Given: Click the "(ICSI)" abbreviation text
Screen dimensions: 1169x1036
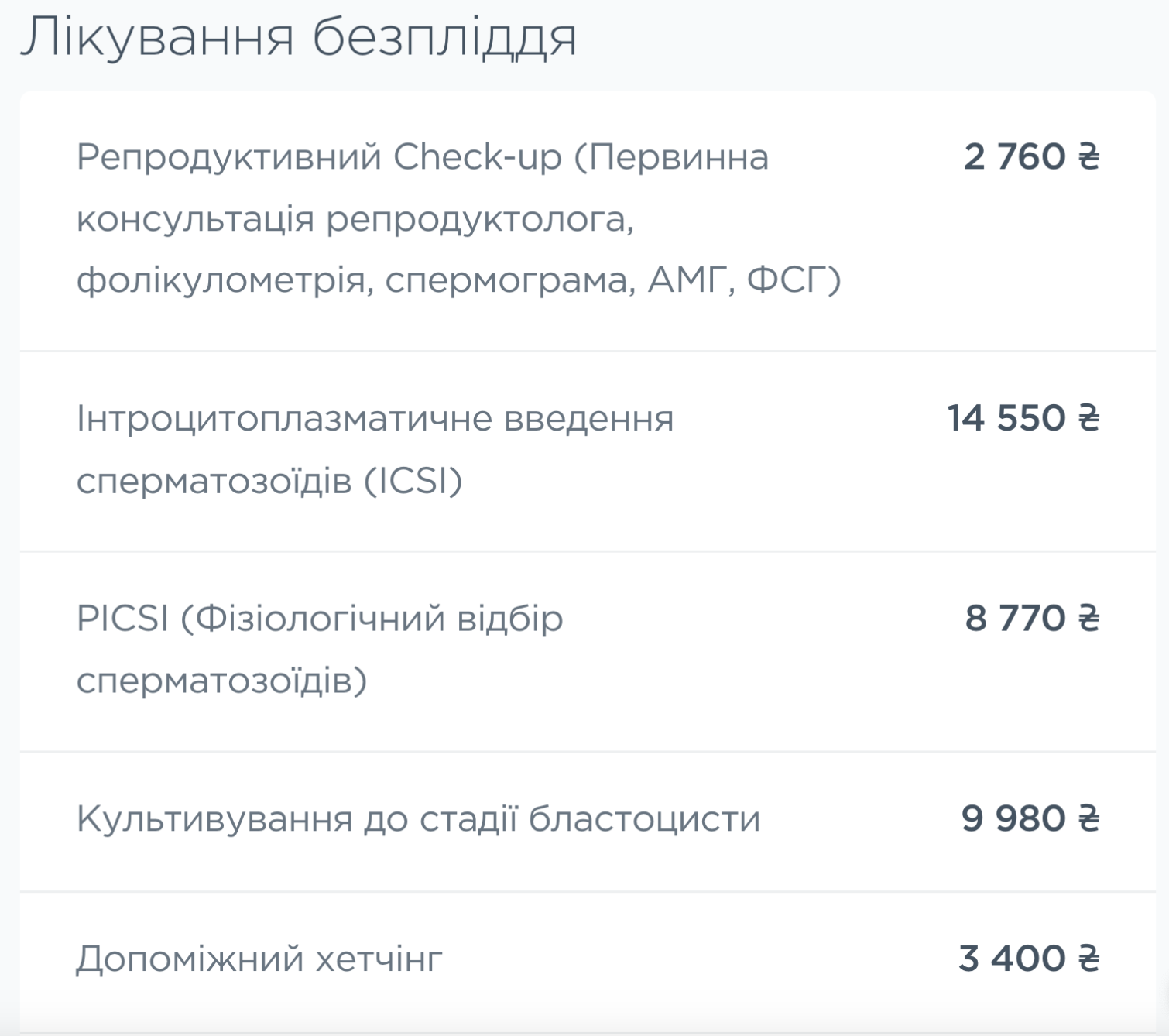Looking at the screenshot, I should (413, 481).
